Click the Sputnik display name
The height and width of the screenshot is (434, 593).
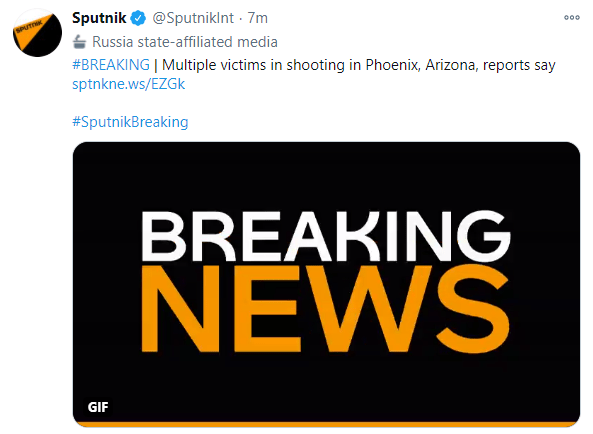(99, 18)
